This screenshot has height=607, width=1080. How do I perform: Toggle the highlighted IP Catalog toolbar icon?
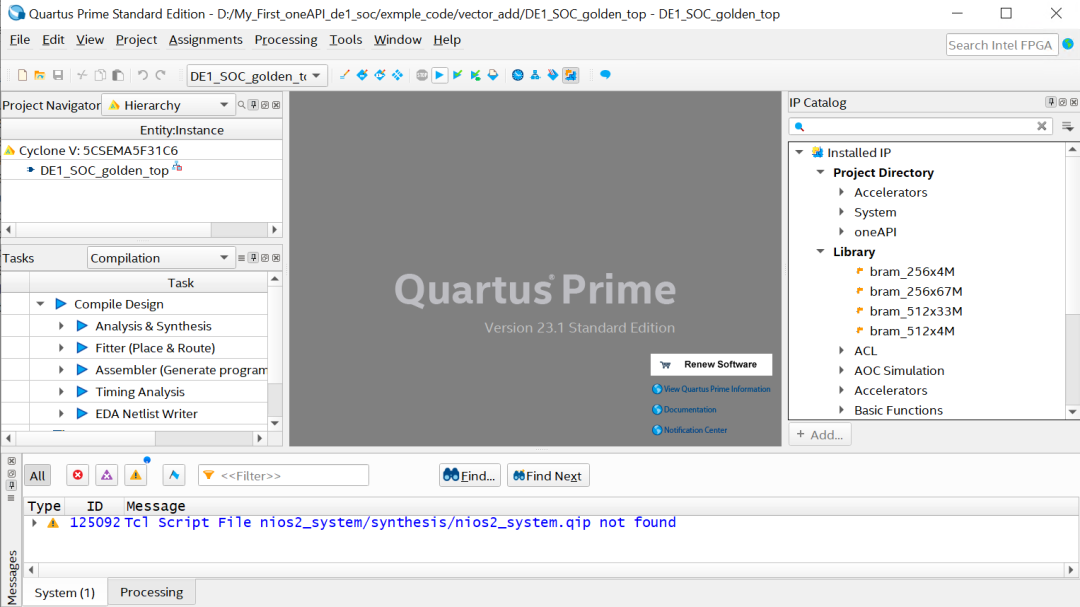pos(571,75)
